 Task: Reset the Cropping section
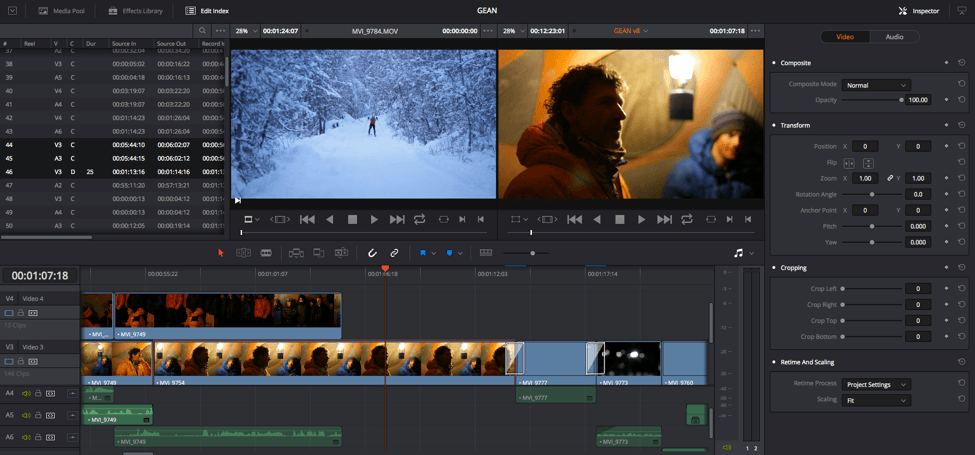pyautogui.click(x=962, y=268)
